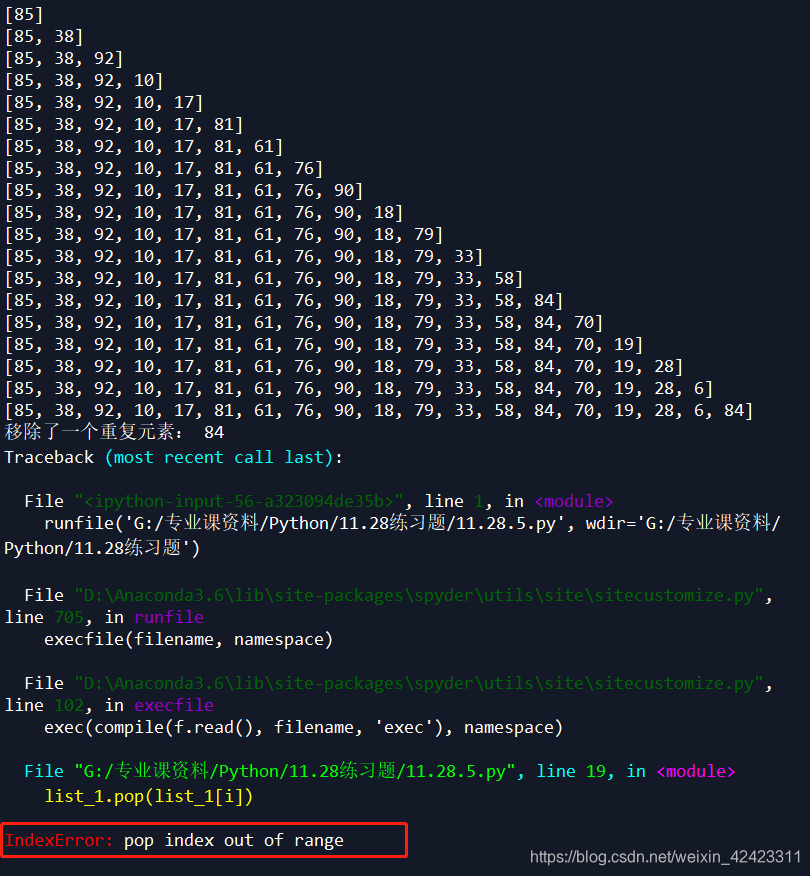This screenshot has width=810, height=876.
Task: Click the output line ending in '33]'
Action: [x=244, y=256]
